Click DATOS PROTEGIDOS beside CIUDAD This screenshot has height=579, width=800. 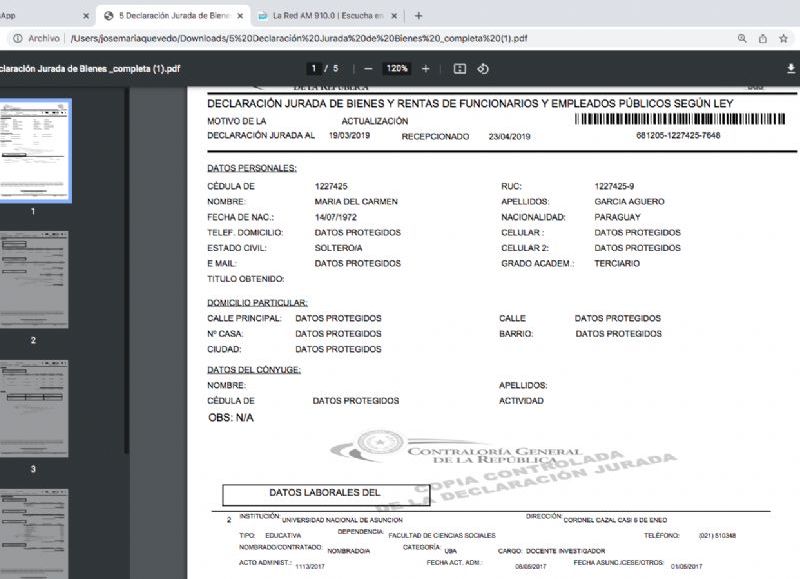338,349
